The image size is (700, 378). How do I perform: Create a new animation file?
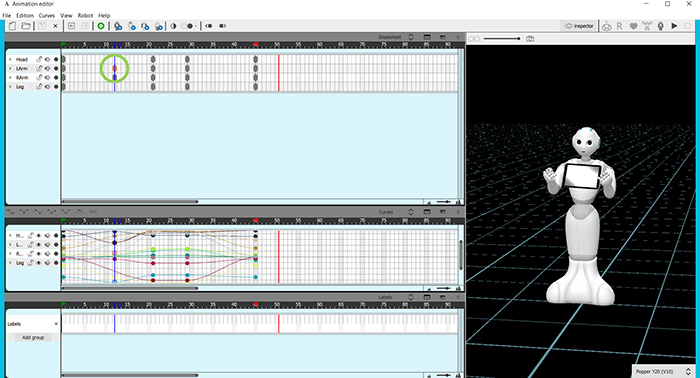[x=12, y=26]
